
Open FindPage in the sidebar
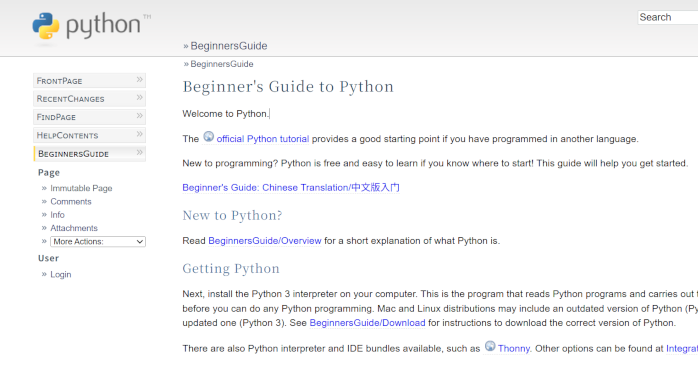(89, 117)
